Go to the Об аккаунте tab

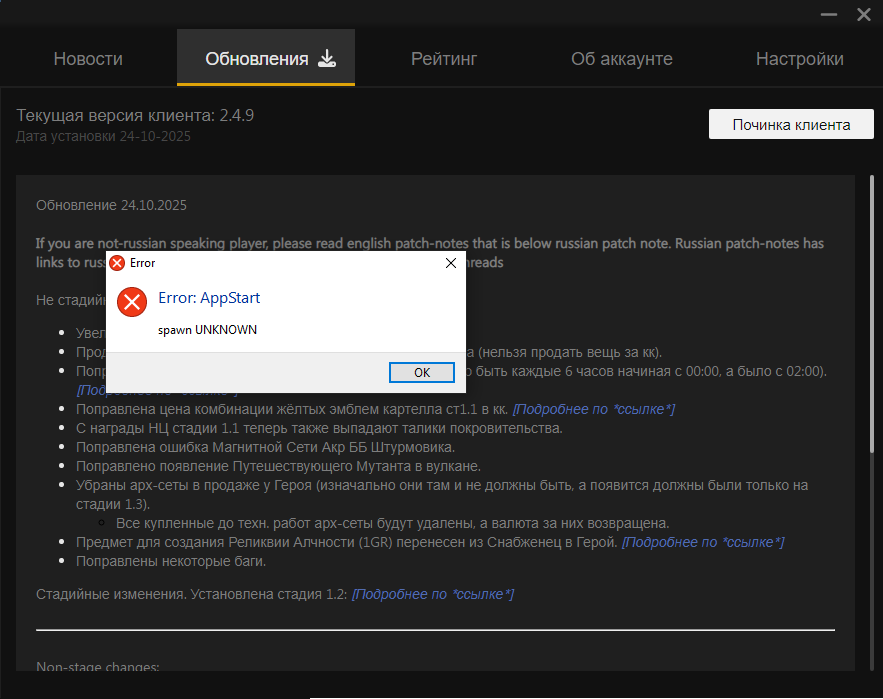621,59
